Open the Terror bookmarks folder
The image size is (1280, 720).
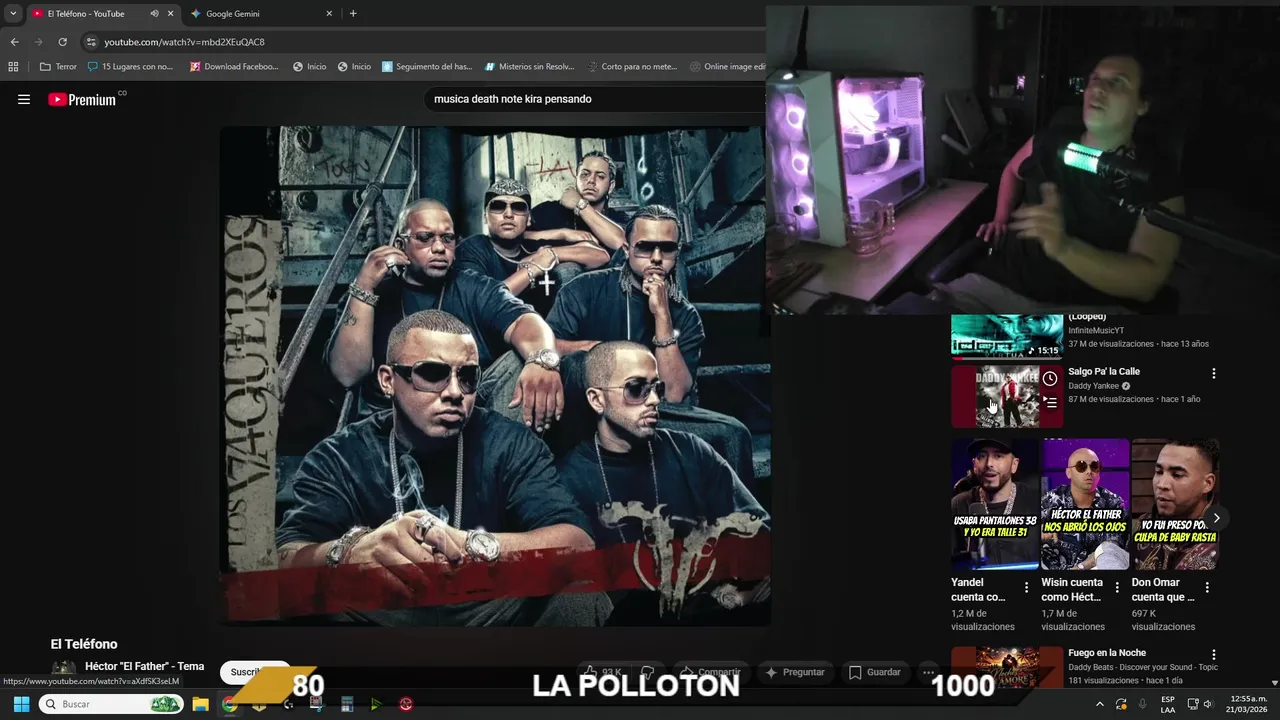point(59,67)
